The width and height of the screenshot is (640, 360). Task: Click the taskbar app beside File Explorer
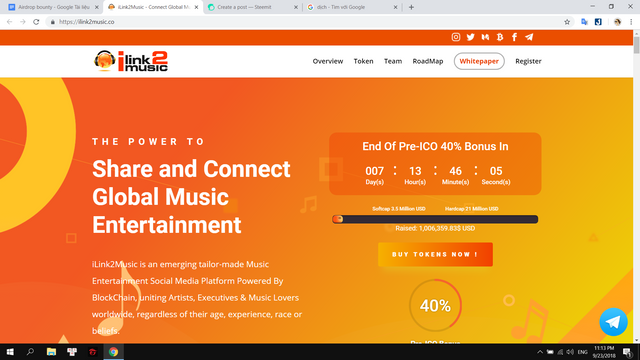(72, 352)
